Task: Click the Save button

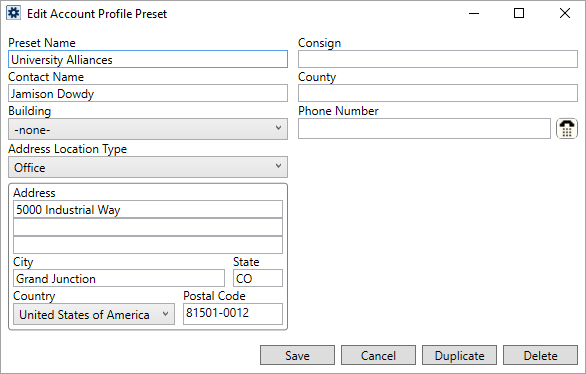Action: (x=297, y=355)
